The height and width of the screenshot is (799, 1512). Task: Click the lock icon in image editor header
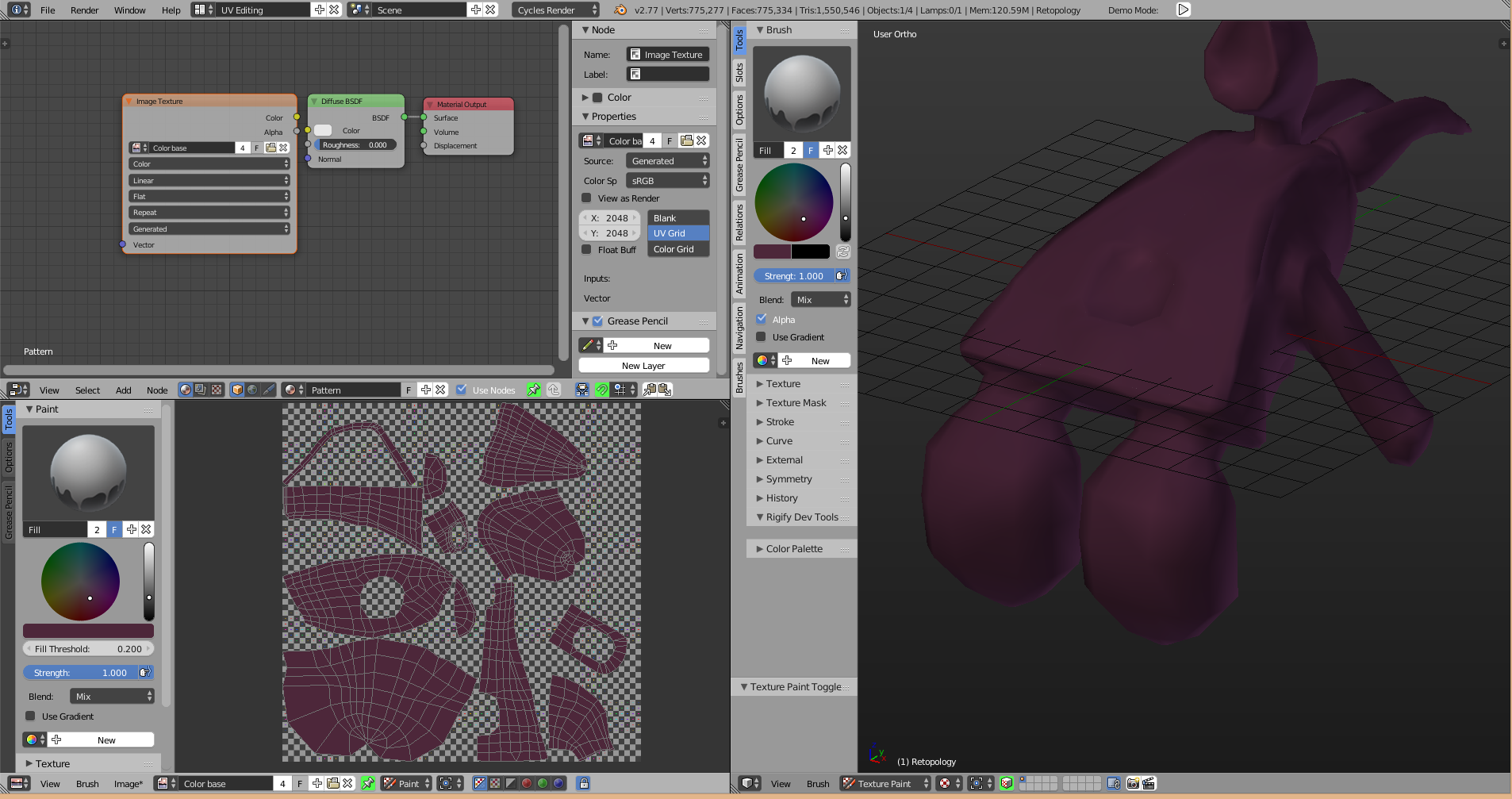[584, 783]
